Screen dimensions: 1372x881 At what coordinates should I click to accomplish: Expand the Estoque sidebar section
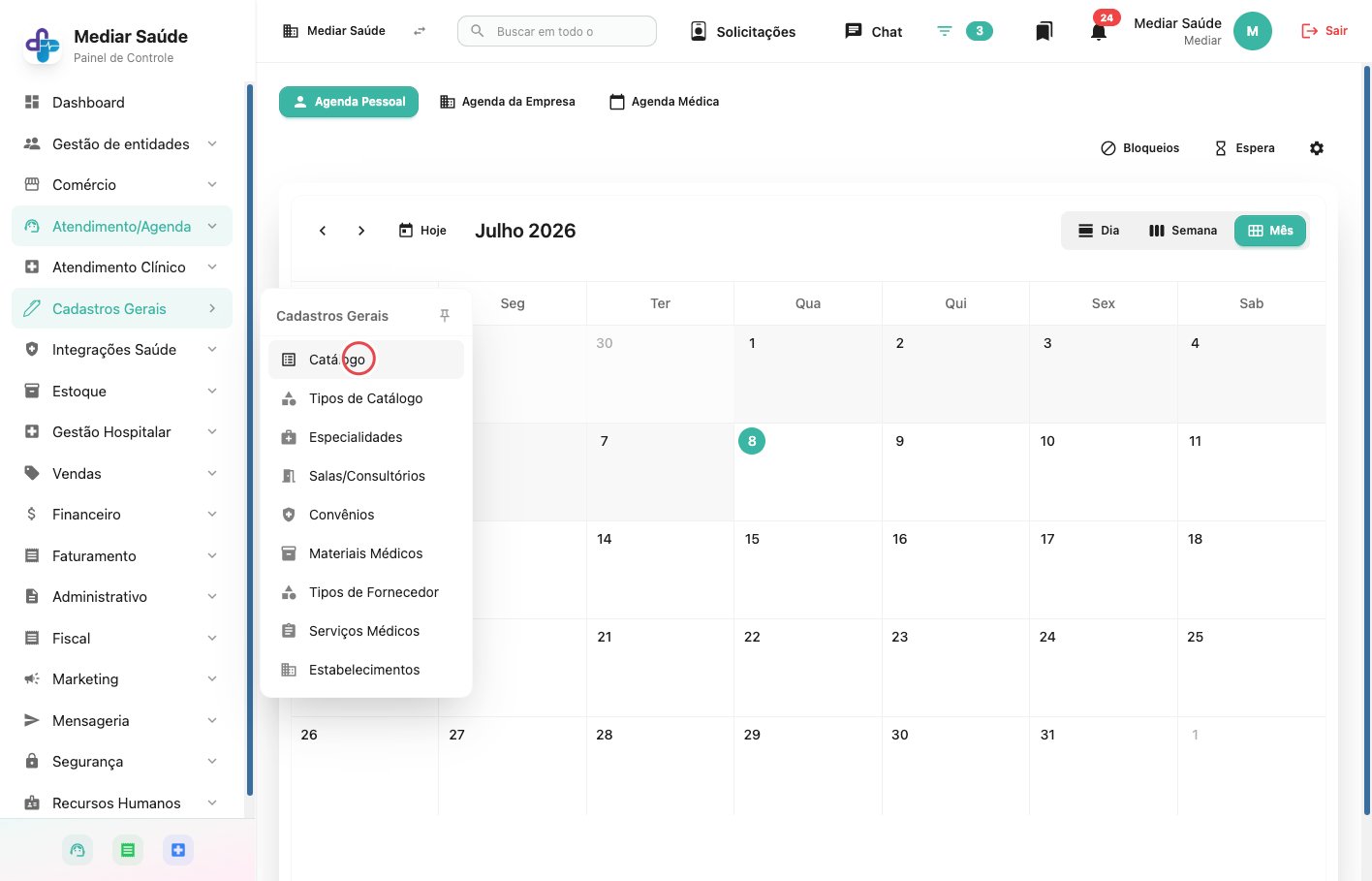pos(122,392)
